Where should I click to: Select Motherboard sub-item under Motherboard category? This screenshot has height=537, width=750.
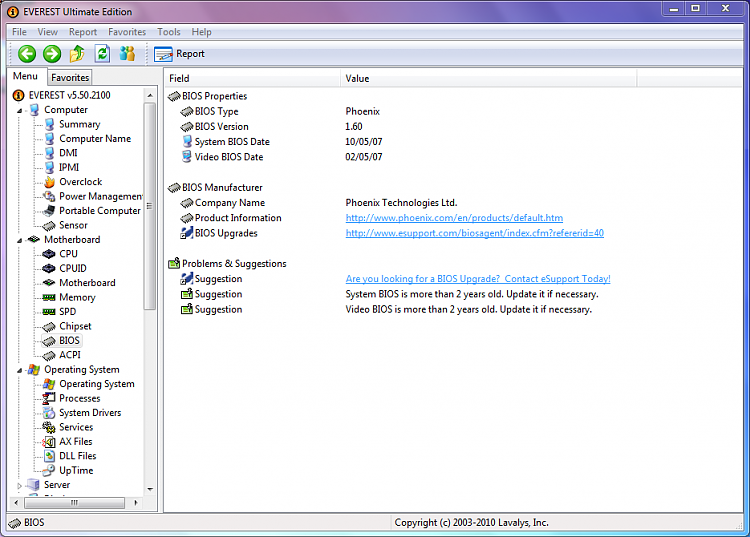[x=87, y=283]
